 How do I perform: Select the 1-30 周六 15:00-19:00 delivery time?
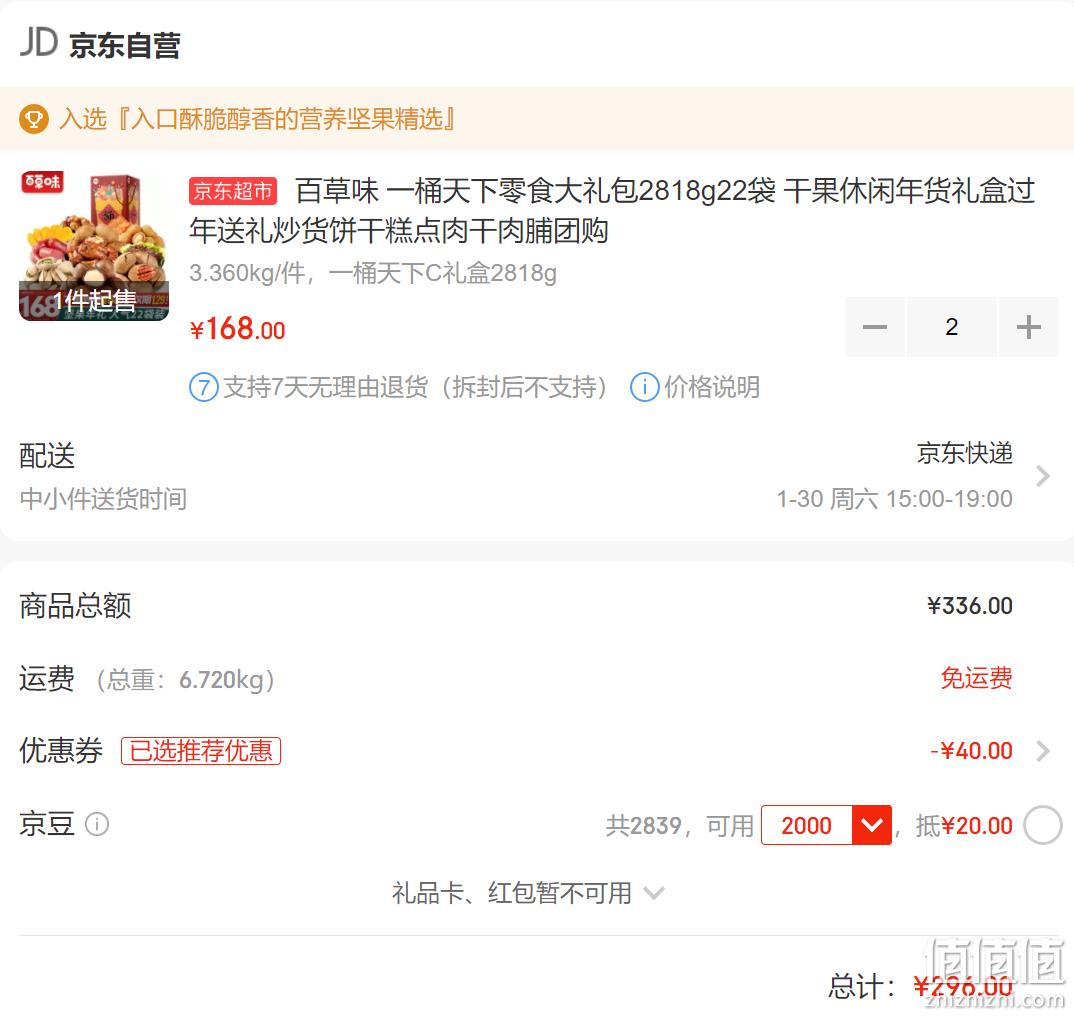click(x=894, y=499)
